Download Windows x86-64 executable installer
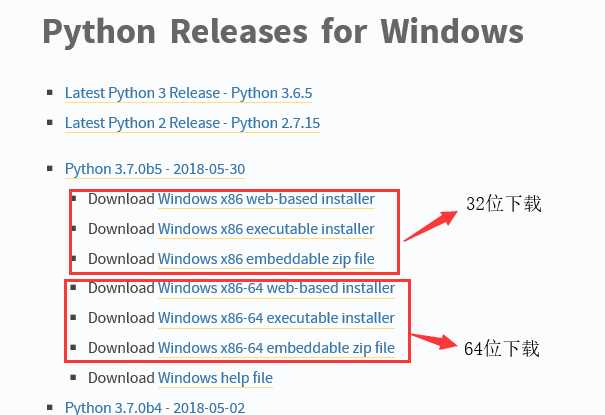Viewport: 605px width, 415px height. 276,318
